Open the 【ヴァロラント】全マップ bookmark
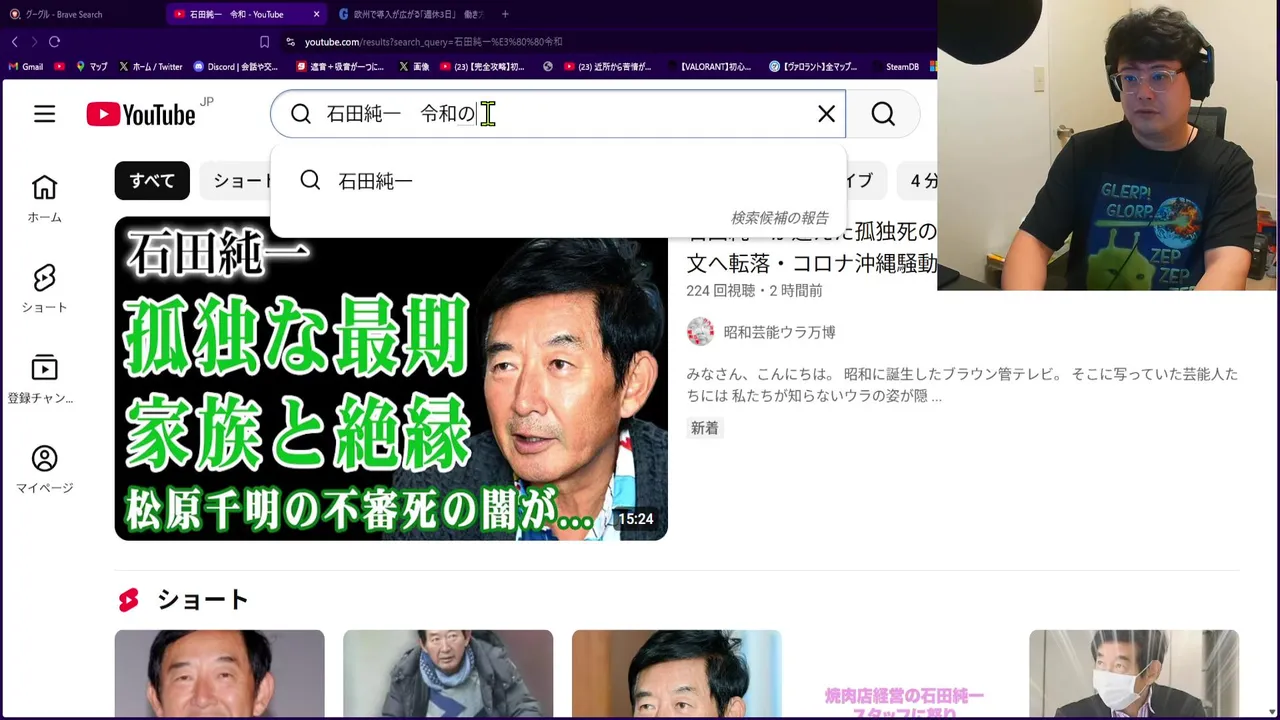 [813, 67]
